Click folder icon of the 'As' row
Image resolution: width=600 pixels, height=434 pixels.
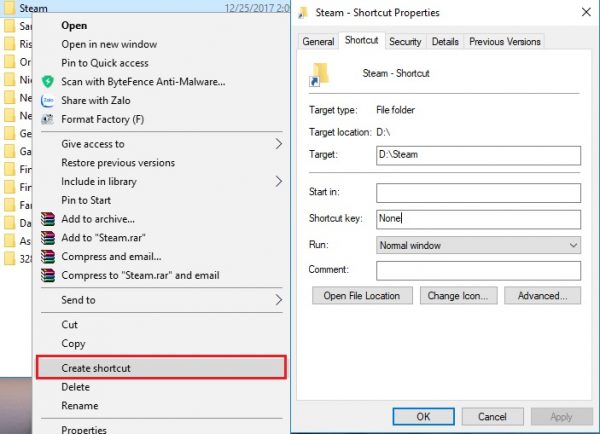(10, 241)
